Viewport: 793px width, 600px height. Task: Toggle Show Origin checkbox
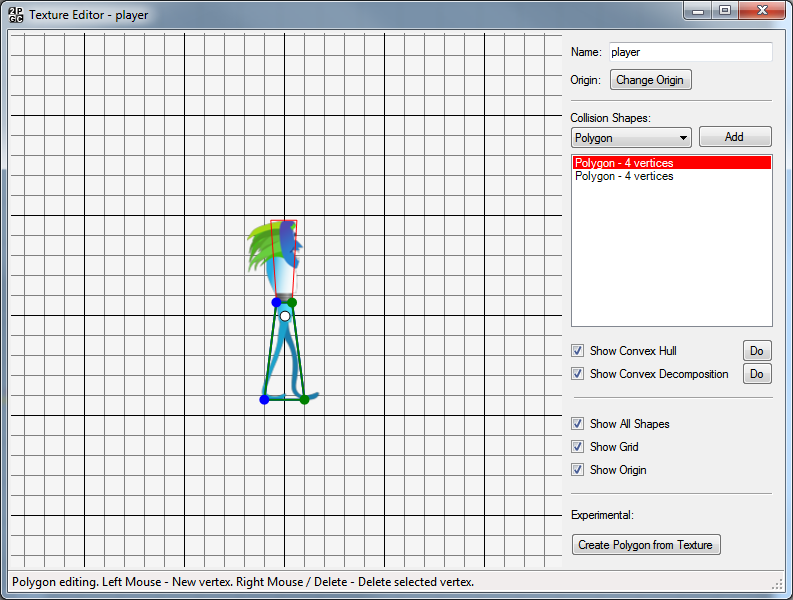[578, 469]
